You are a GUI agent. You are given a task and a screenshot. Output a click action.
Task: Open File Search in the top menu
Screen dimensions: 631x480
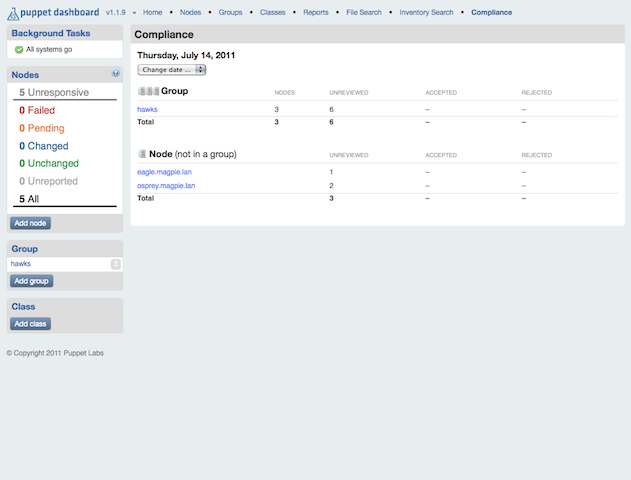tap(364, 12)
